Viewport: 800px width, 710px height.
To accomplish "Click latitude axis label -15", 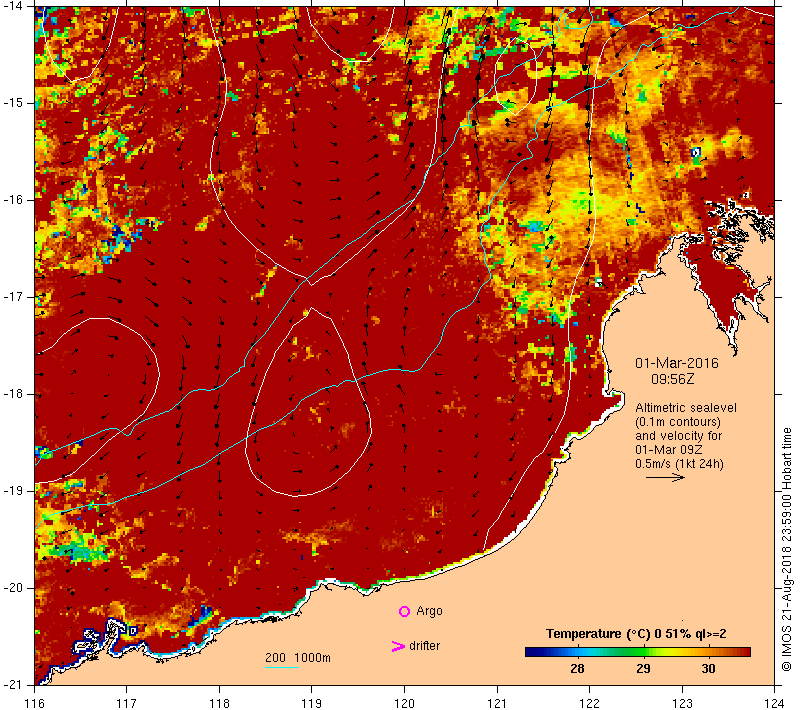I will [x=13, y=103].
